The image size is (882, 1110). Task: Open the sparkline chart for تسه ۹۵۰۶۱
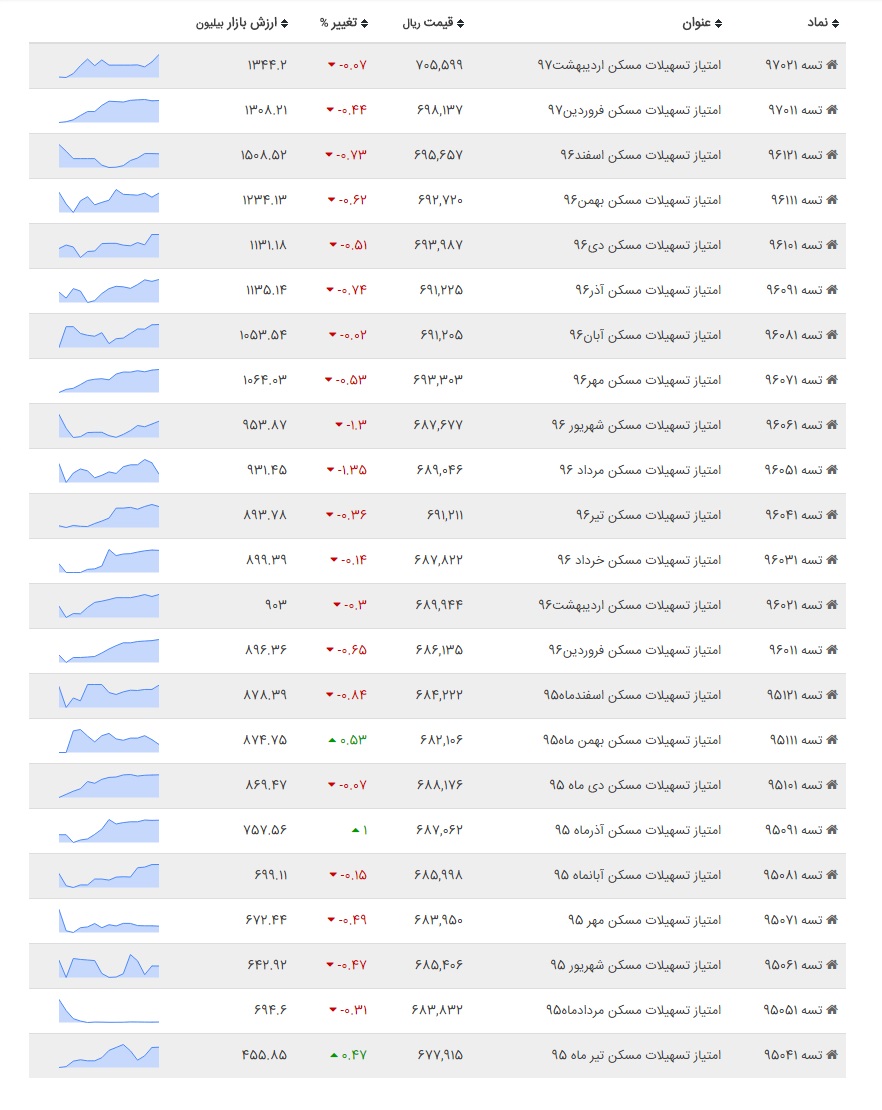coord(109,966)
